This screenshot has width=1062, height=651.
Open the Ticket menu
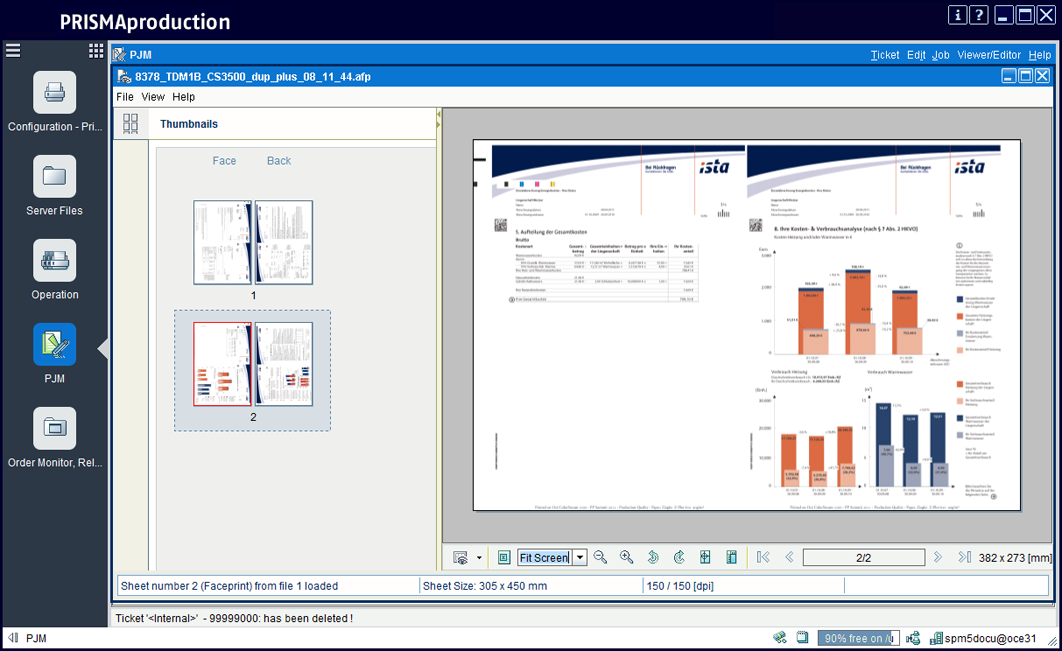[x=884, y=55]
